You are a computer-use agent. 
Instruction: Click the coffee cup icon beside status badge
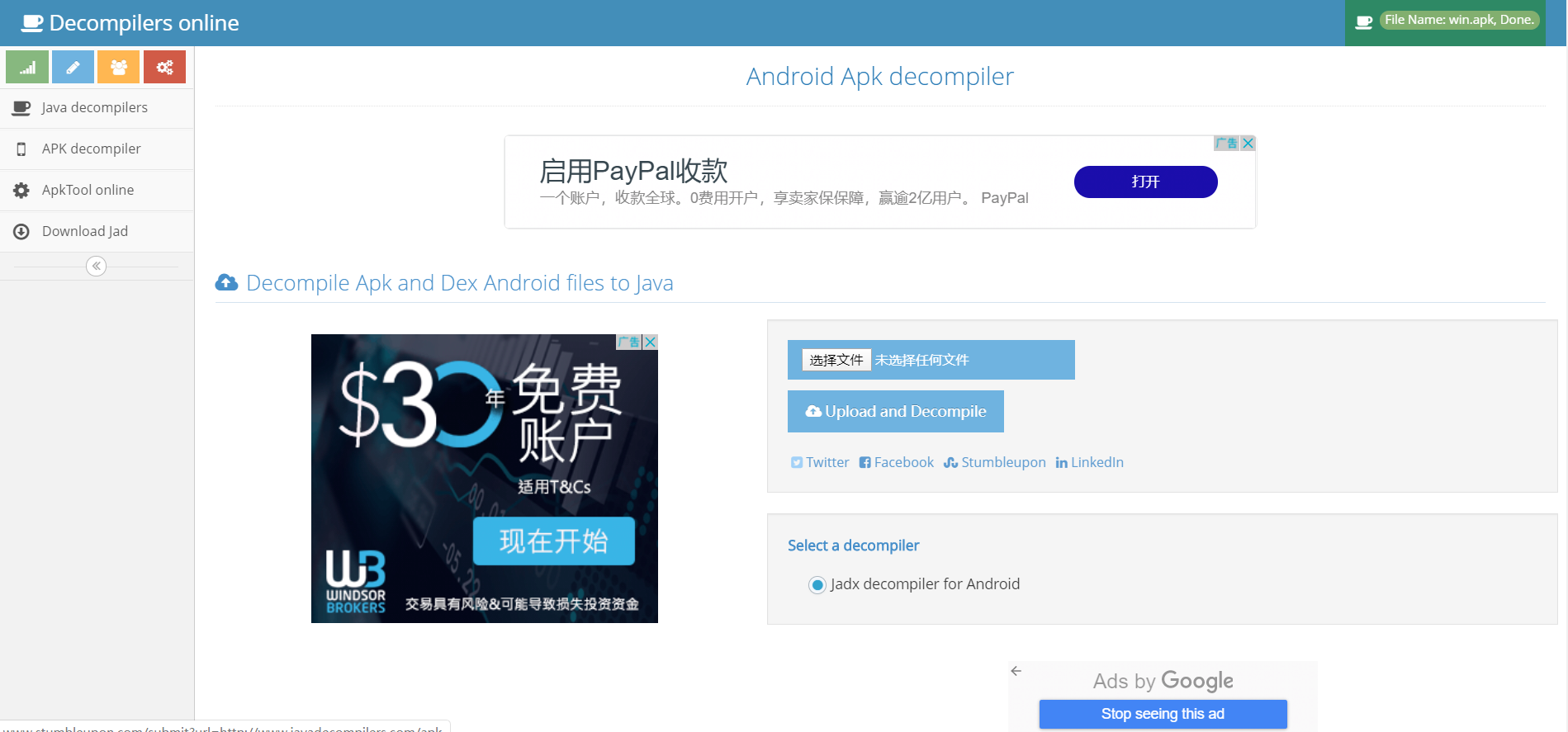pyautogui.click(x=1364, y=22)
